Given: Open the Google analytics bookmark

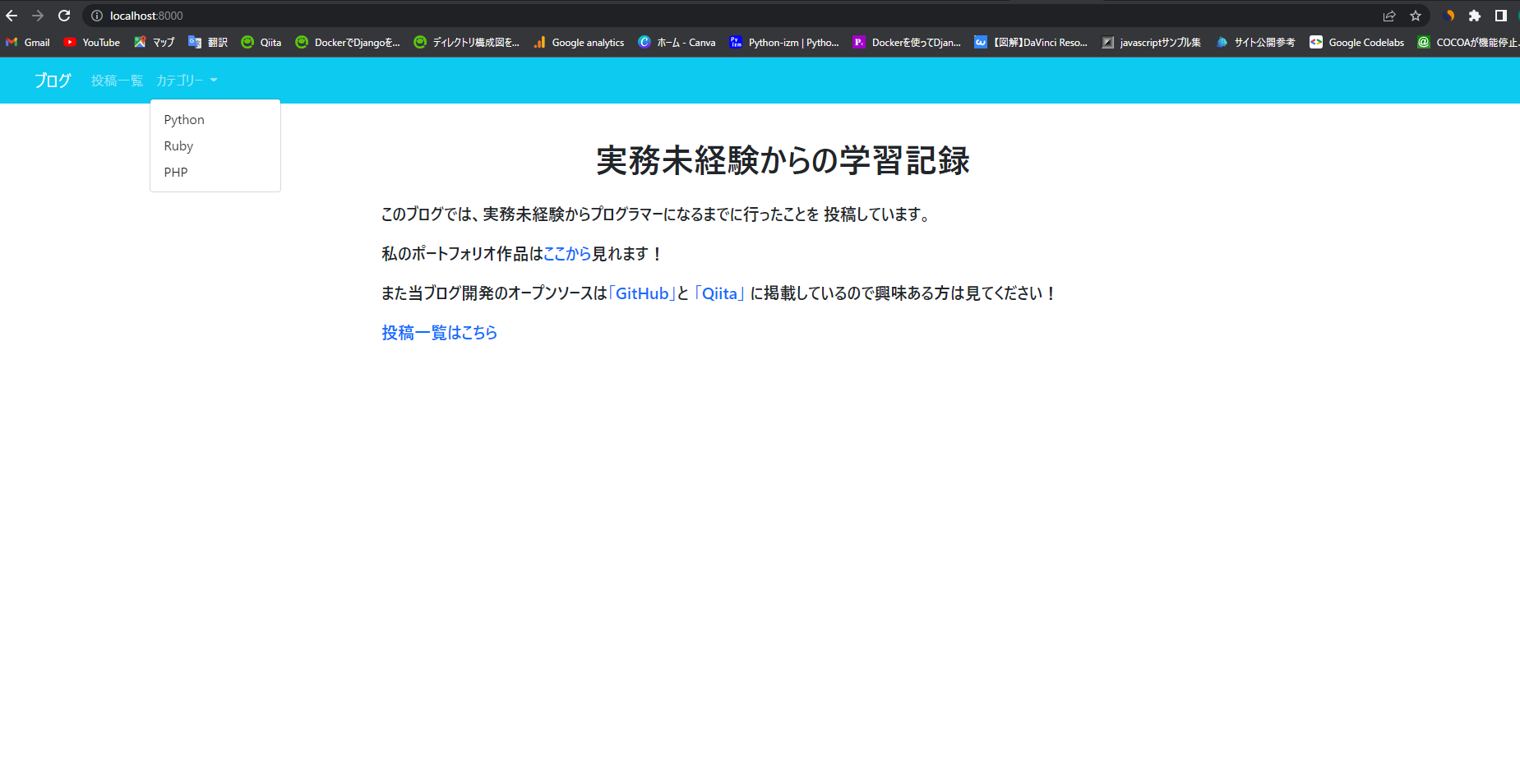Looking at the screenshot, I should point(579,42).
